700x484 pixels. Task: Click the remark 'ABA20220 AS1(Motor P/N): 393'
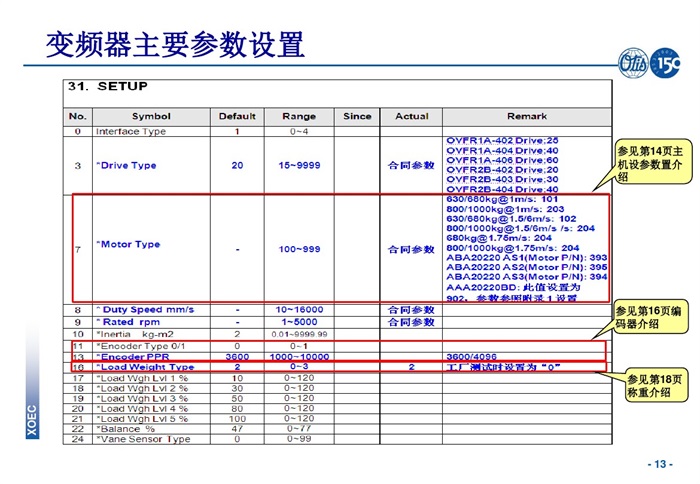click(x=527, y=258)
